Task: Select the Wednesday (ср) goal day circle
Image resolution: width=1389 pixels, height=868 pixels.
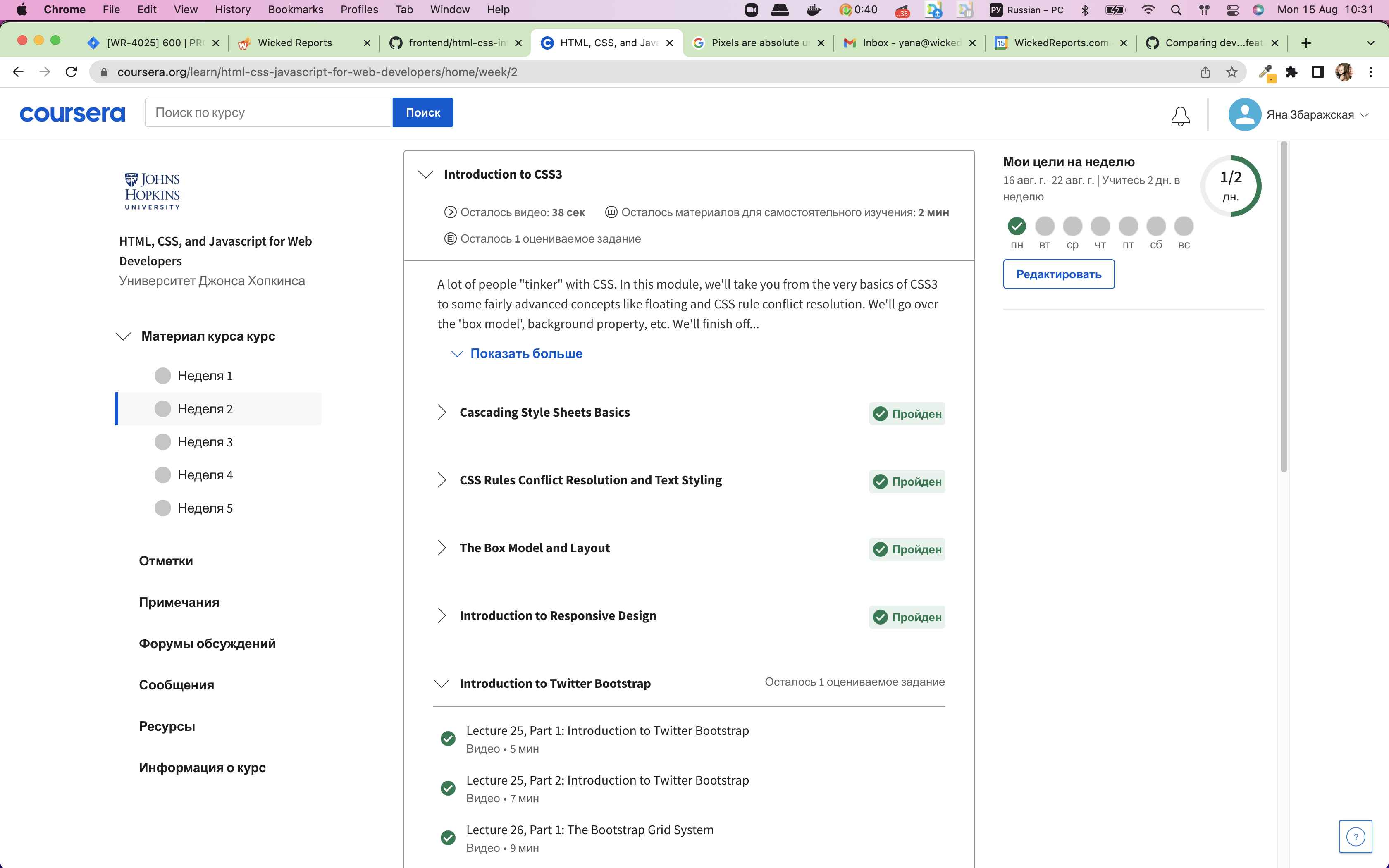Action: [1072, 226]
